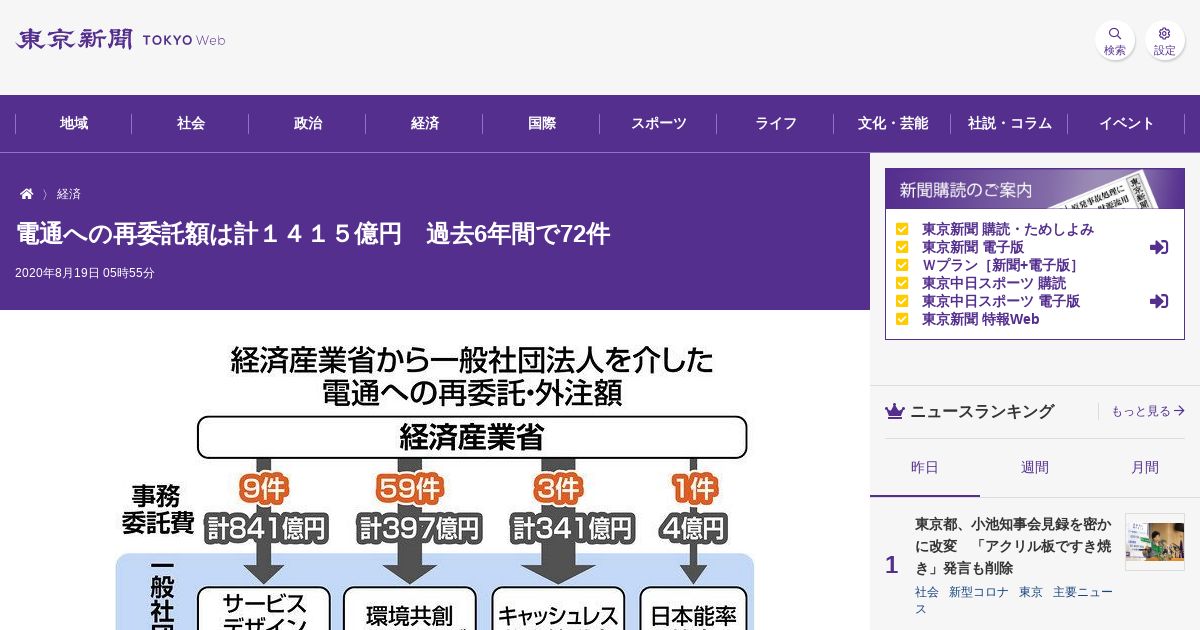
Task: Open the 社会 navigation menu
Action: click(x=191, y=124)
